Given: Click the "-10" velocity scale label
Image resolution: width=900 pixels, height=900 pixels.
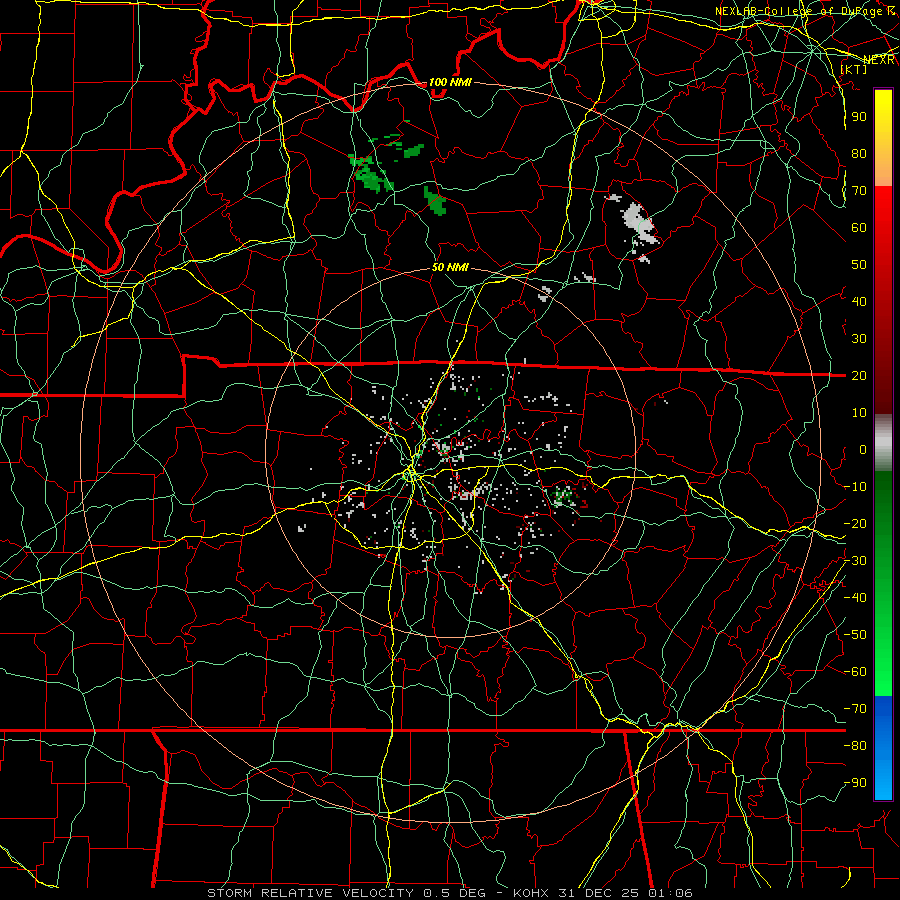Looking at the screenshot, I should click(x=856, y=487).
